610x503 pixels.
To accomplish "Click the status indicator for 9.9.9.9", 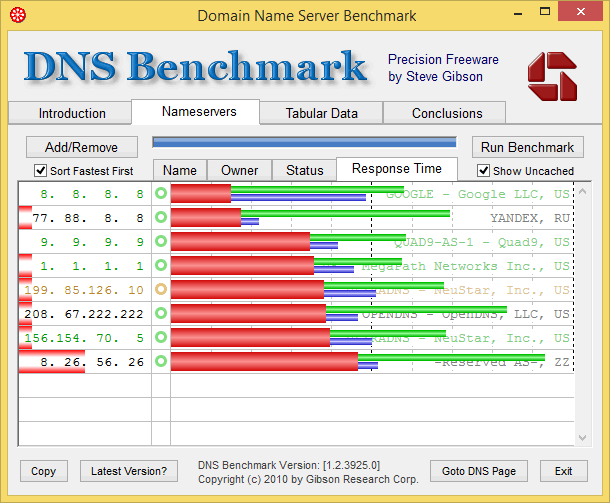I will click(x=160, y=241).
